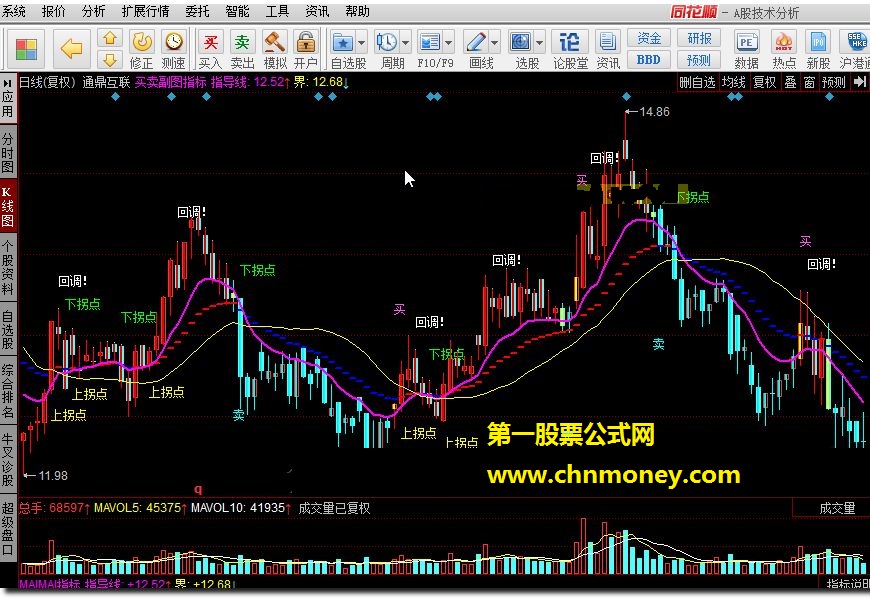
Task: Click the colorful home grid icon
Action: pyautogui.click(x=26, y=49)
